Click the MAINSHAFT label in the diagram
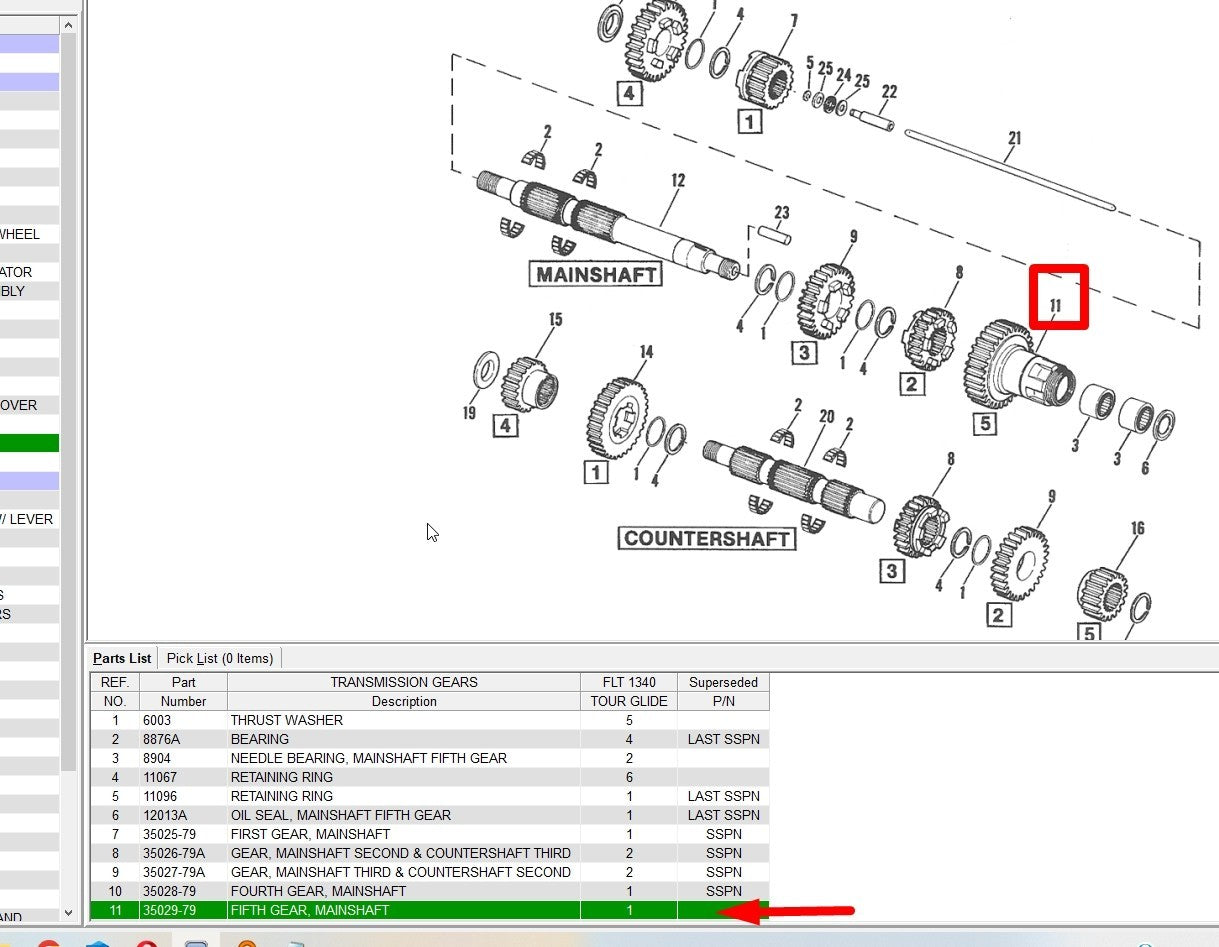The width and height of the screenshot is (1219, 947). tap(596, 275)
